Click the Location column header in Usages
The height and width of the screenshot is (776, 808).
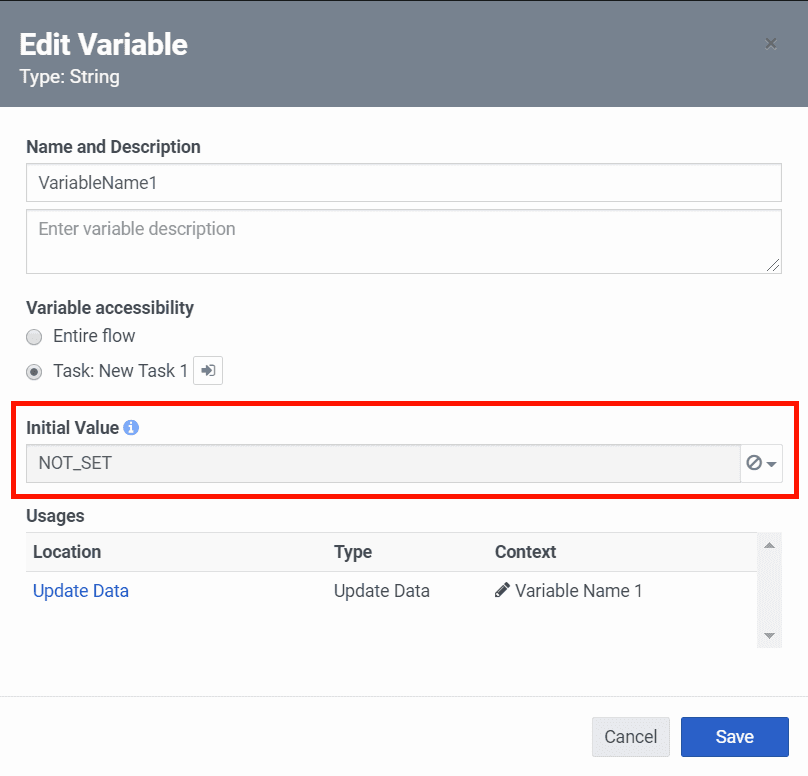pos(67,552)
